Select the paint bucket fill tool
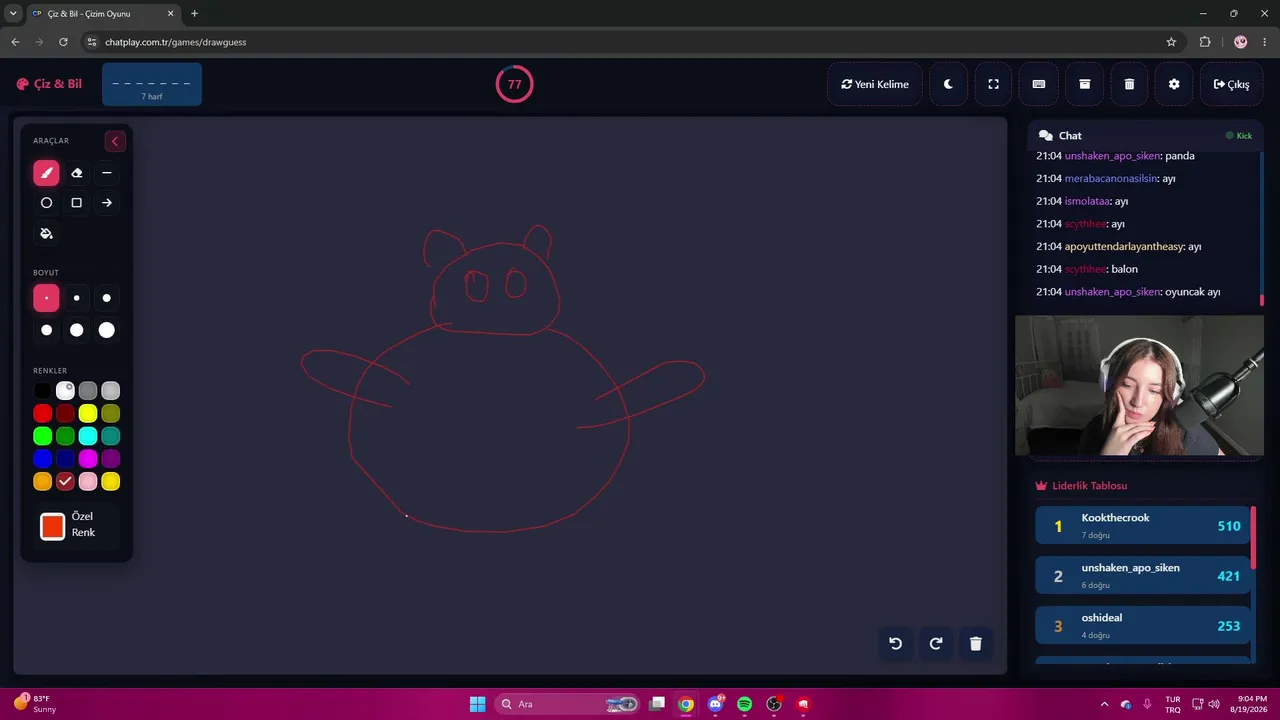1280x720 pixels. tap(46, 233)
